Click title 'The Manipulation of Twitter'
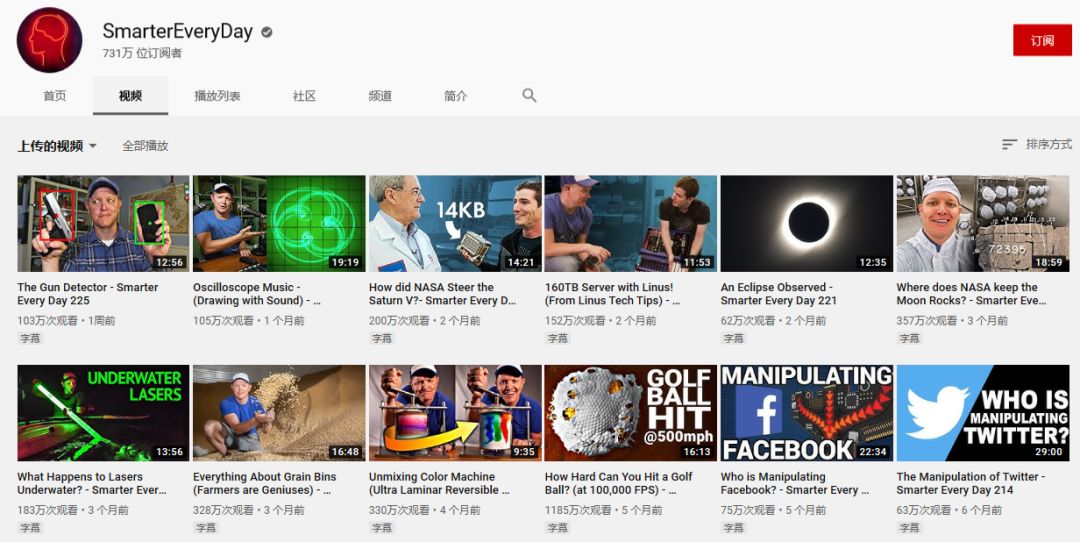The width and height of the screenshot is (1080, 542). pyautogui.click(x=970, y=483)
